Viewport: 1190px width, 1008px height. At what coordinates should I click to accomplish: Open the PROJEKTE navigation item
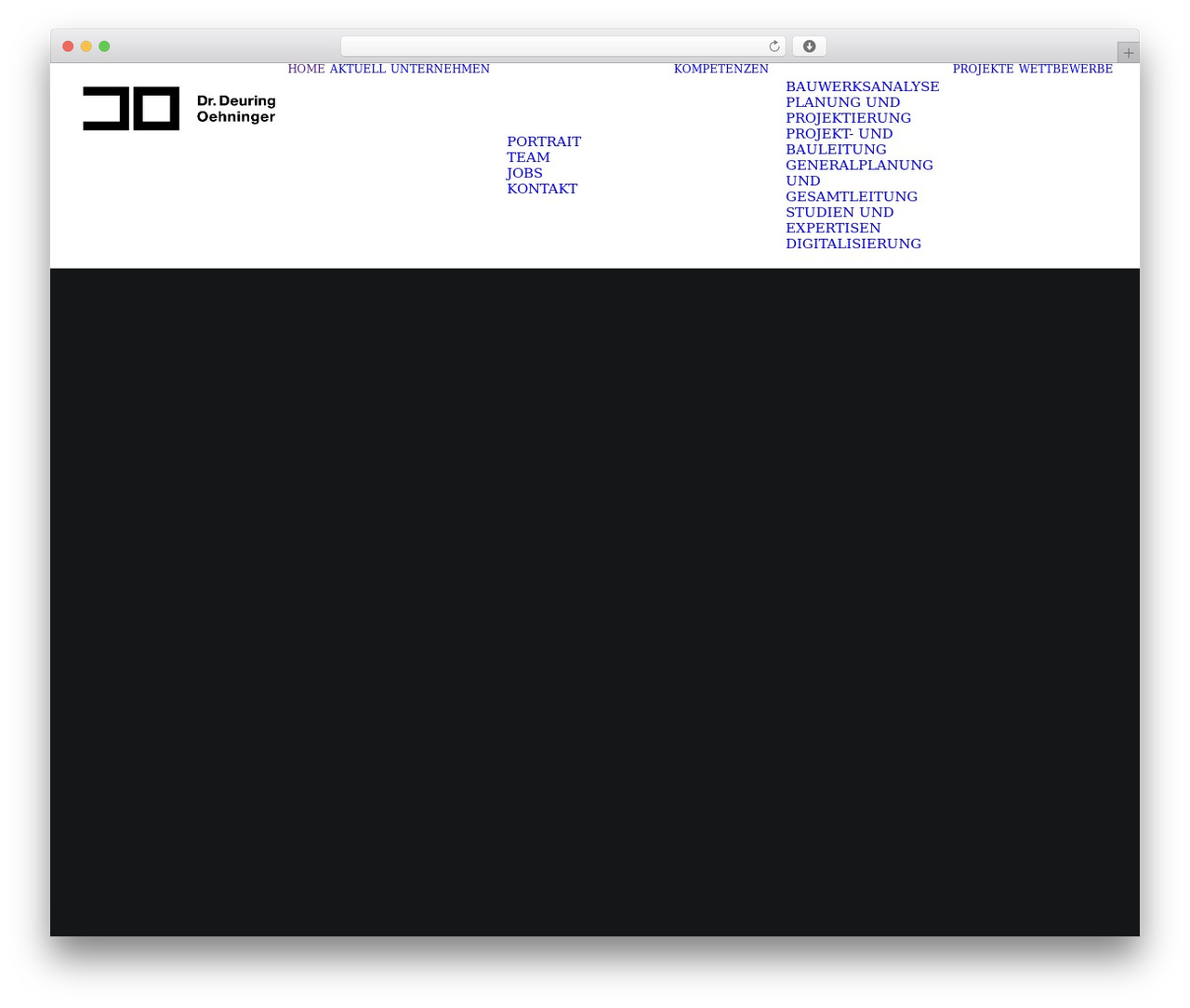tap(984, 69)
